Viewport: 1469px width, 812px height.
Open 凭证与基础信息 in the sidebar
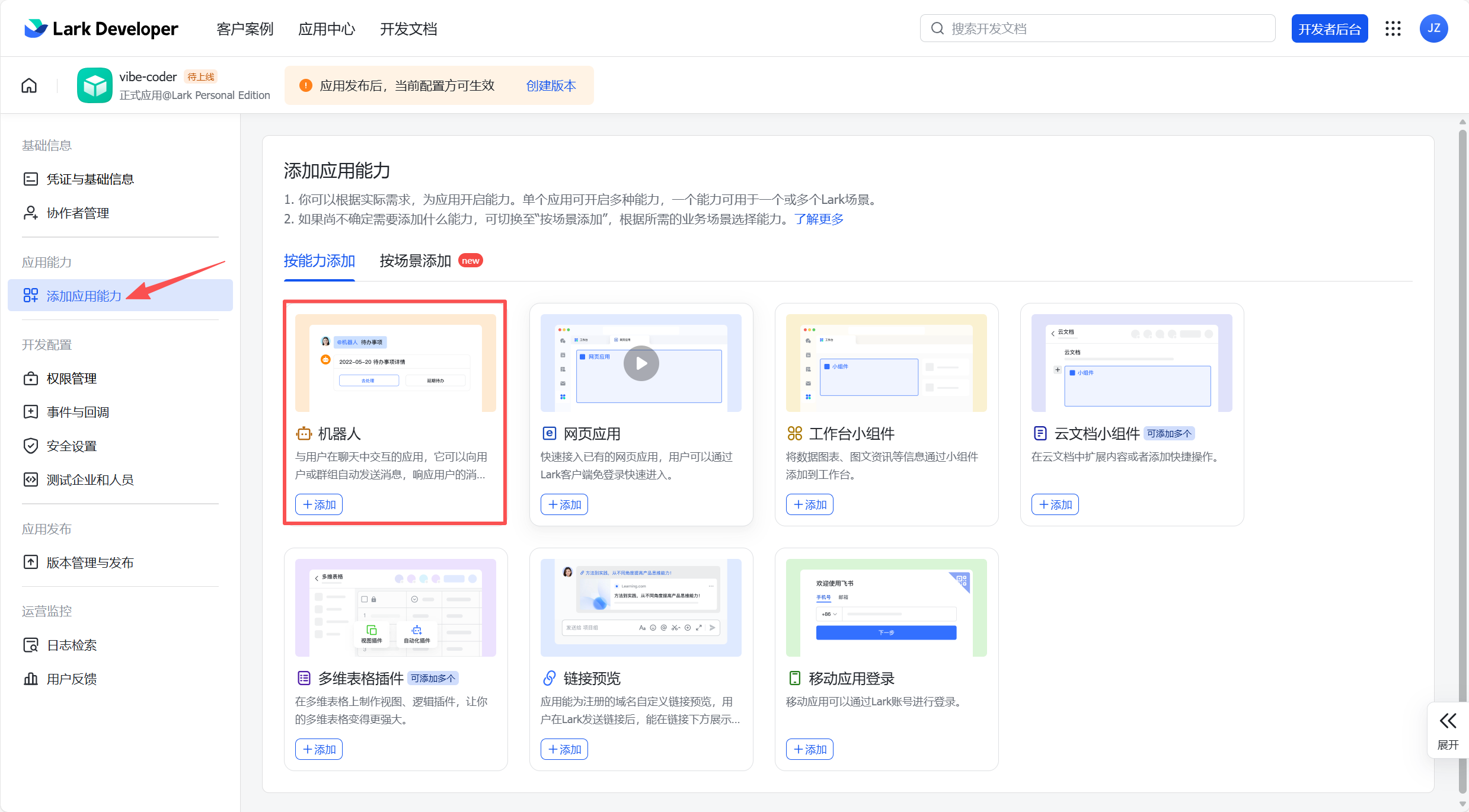pyautogui.click(x=91, y=178)
